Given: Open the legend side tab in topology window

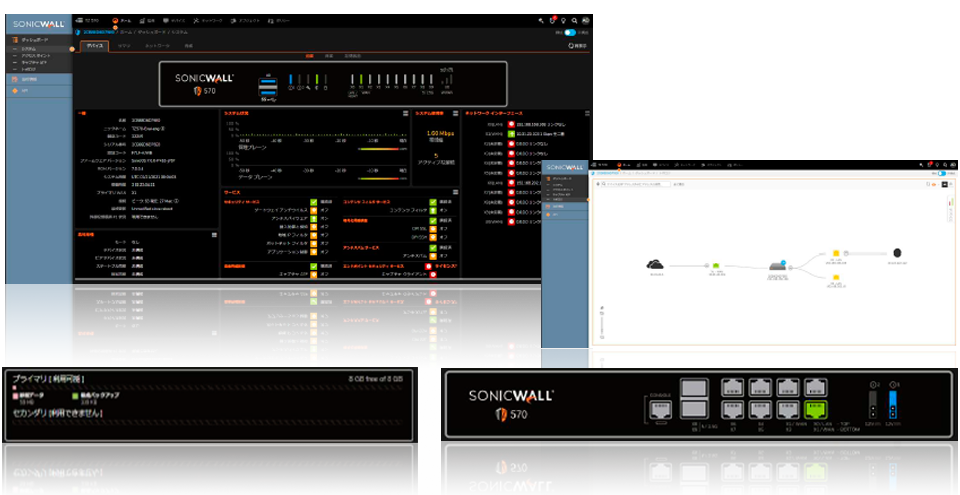Looking at the screenshot, I should coord(950,211).
